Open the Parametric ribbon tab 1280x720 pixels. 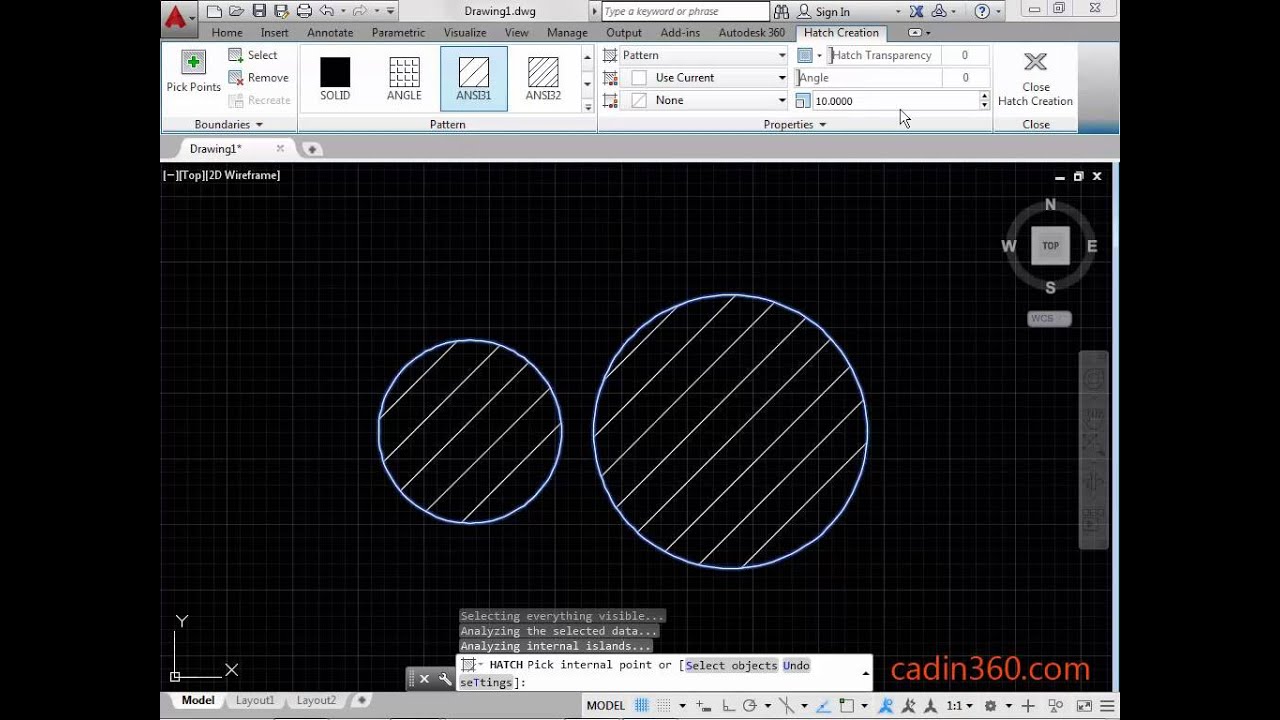tap(398, 33)
